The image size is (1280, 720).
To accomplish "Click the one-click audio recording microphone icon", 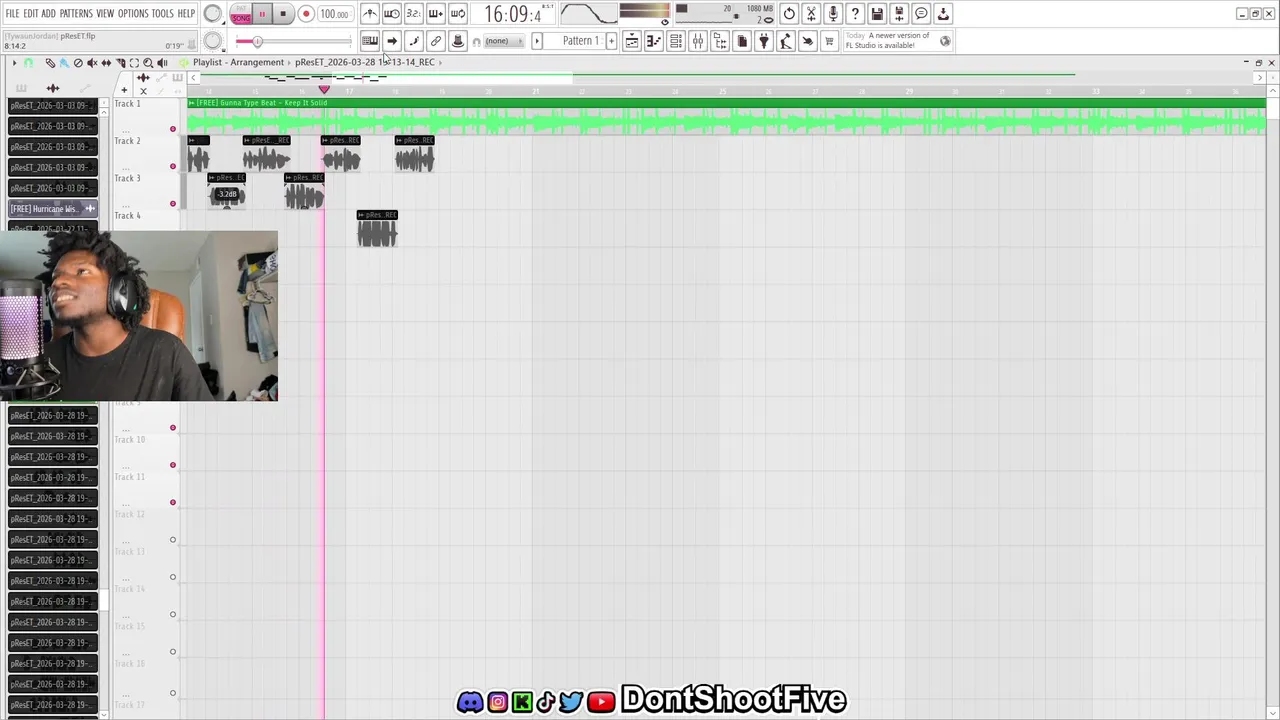I will pyautogui.click(x=833, y=14).
